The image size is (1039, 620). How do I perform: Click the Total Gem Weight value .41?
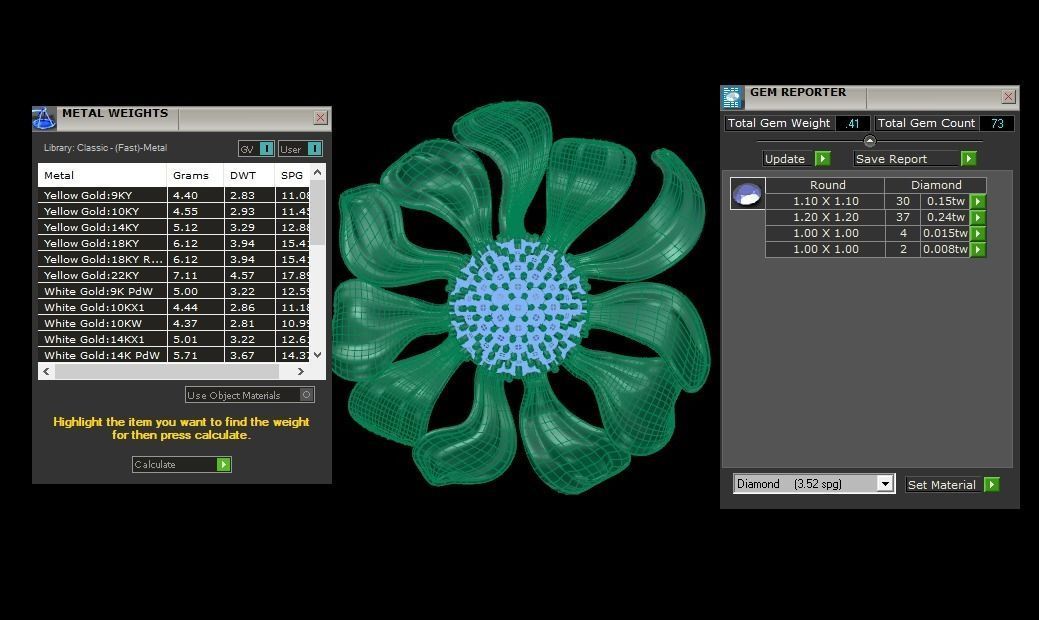853,123
